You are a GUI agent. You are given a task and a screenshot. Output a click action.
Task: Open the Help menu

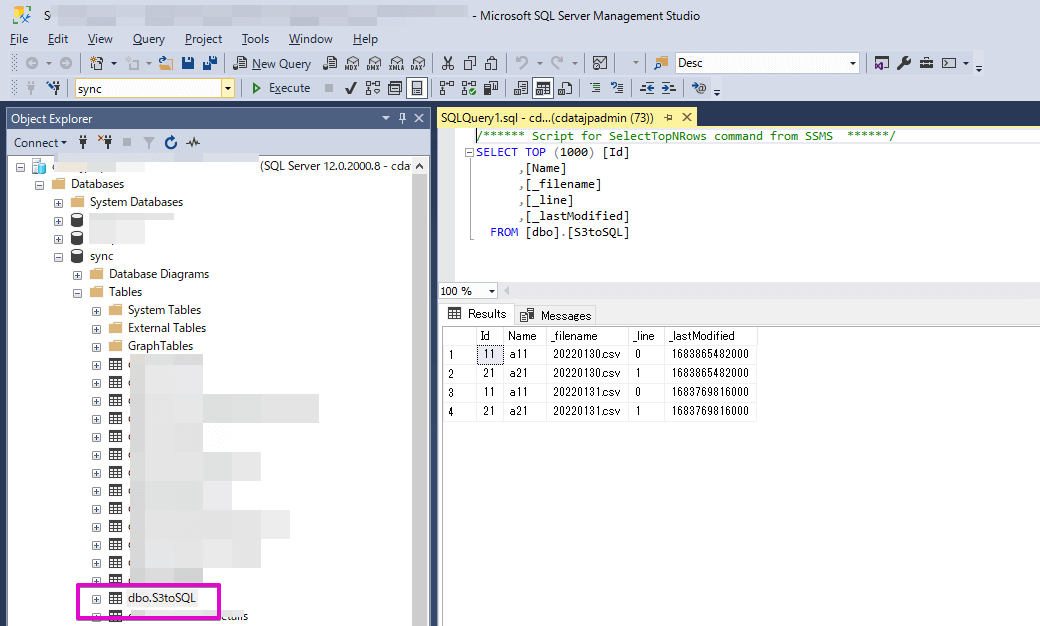[x=365, y=39]
